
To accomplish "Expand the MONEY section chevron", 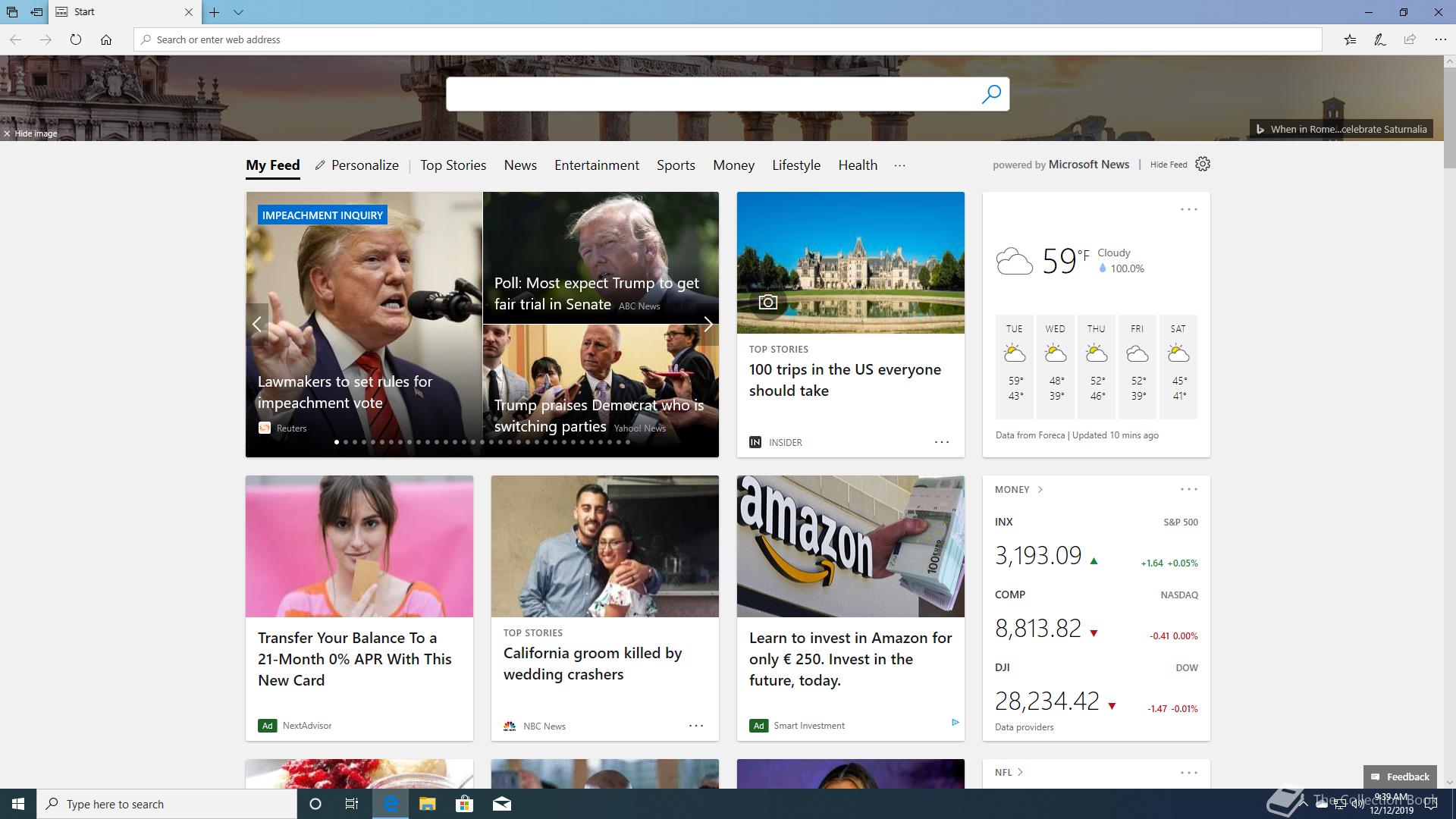I will tap(1040, 490).
